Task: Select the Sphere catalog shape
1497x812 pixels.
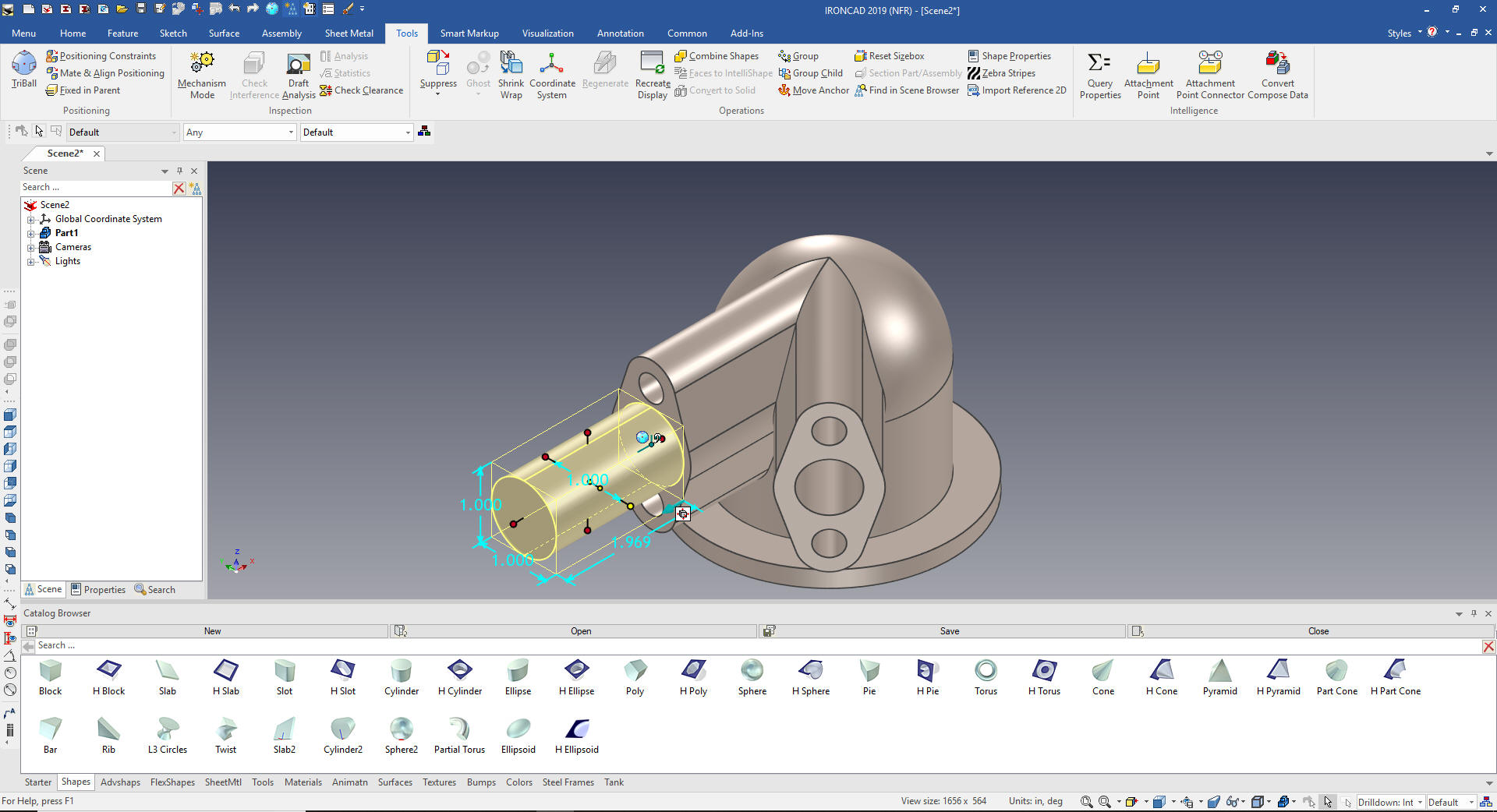Action: click(x=752, y=677)
